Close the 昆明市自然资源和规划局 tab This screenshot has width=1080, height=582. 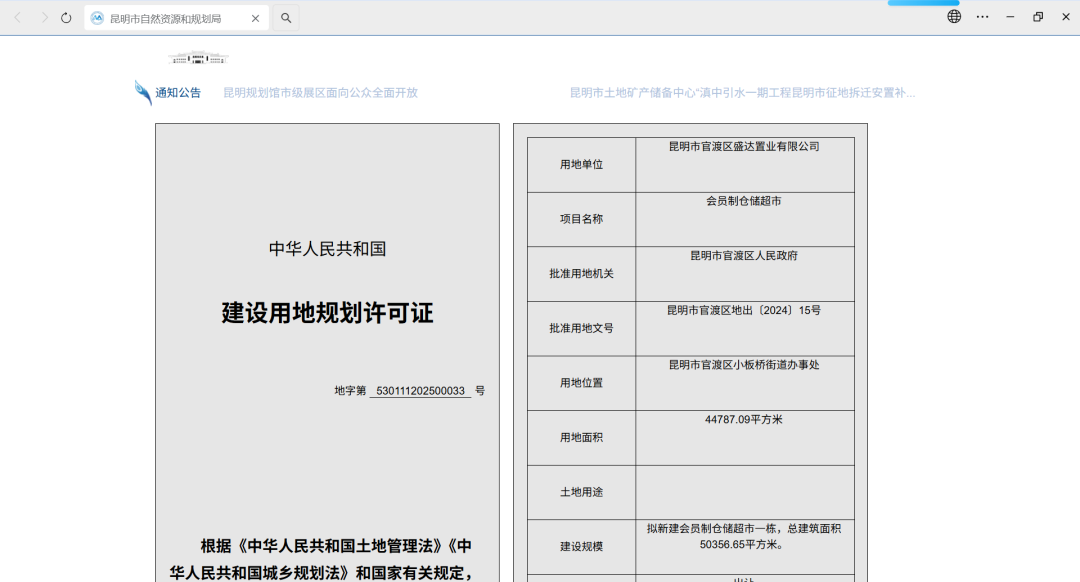(255, 18)
